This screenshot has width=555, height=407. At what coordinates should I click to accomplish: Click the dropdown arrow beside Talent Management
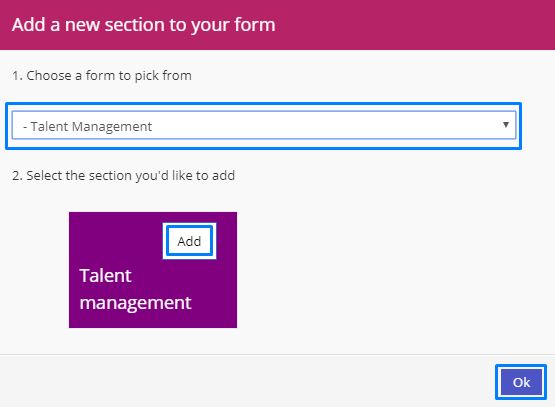point(506,125)
